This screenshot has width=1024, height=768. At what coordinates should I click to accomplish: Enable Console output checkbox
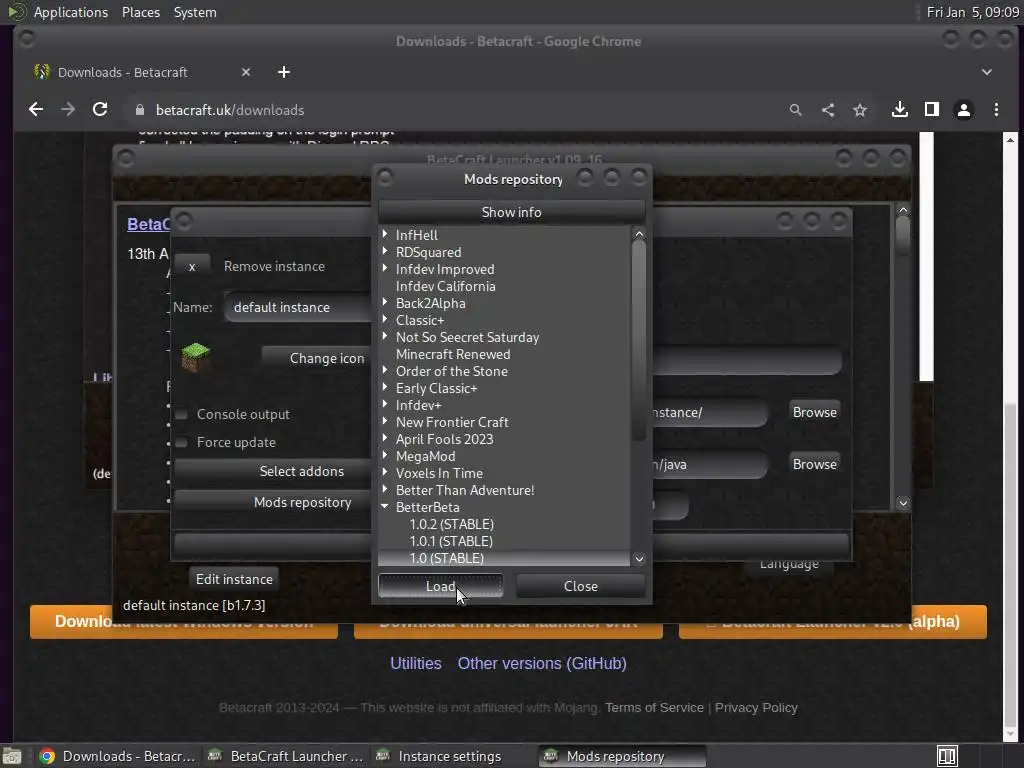(182, 414)
